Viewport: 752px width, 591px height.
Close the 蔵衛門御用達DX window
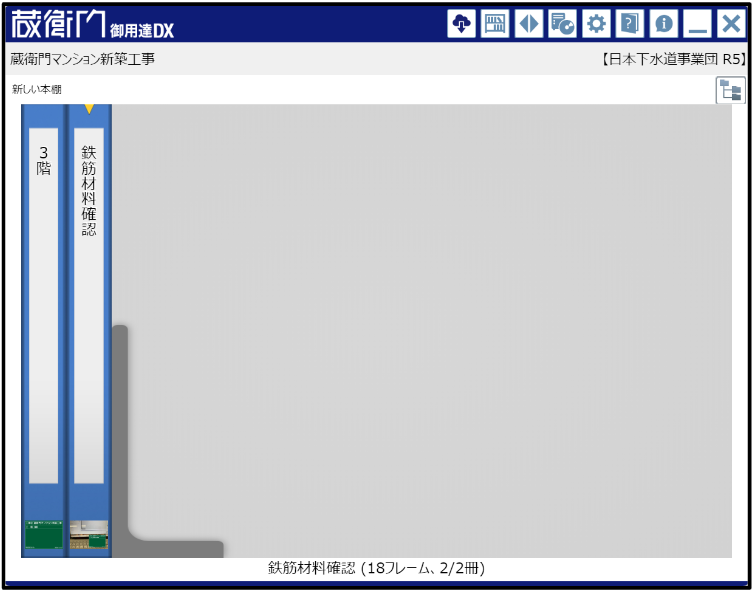730,24
